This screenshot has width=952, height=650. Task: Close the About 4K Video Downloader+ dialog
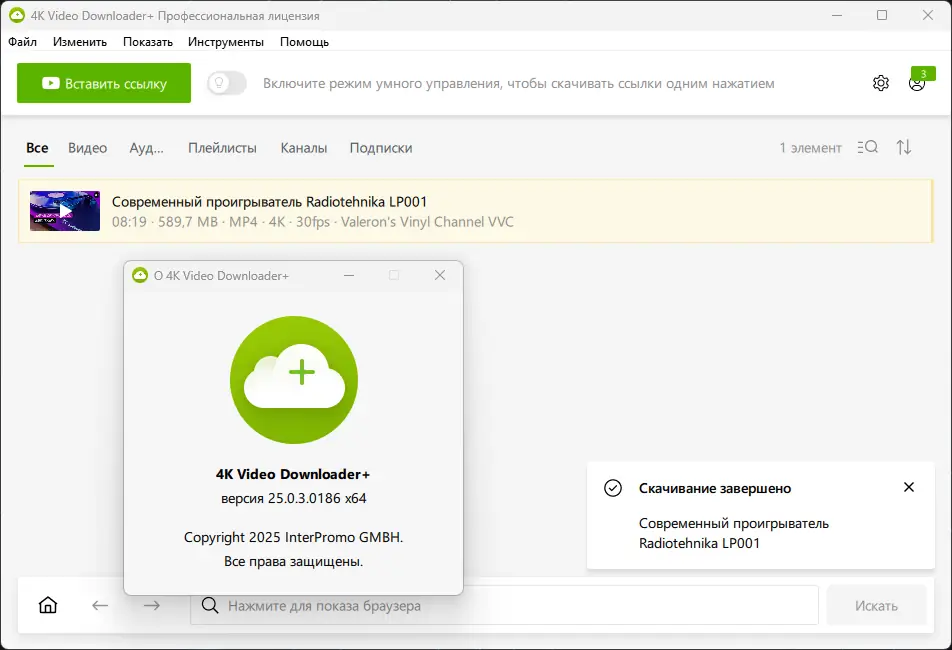point(440,276)
